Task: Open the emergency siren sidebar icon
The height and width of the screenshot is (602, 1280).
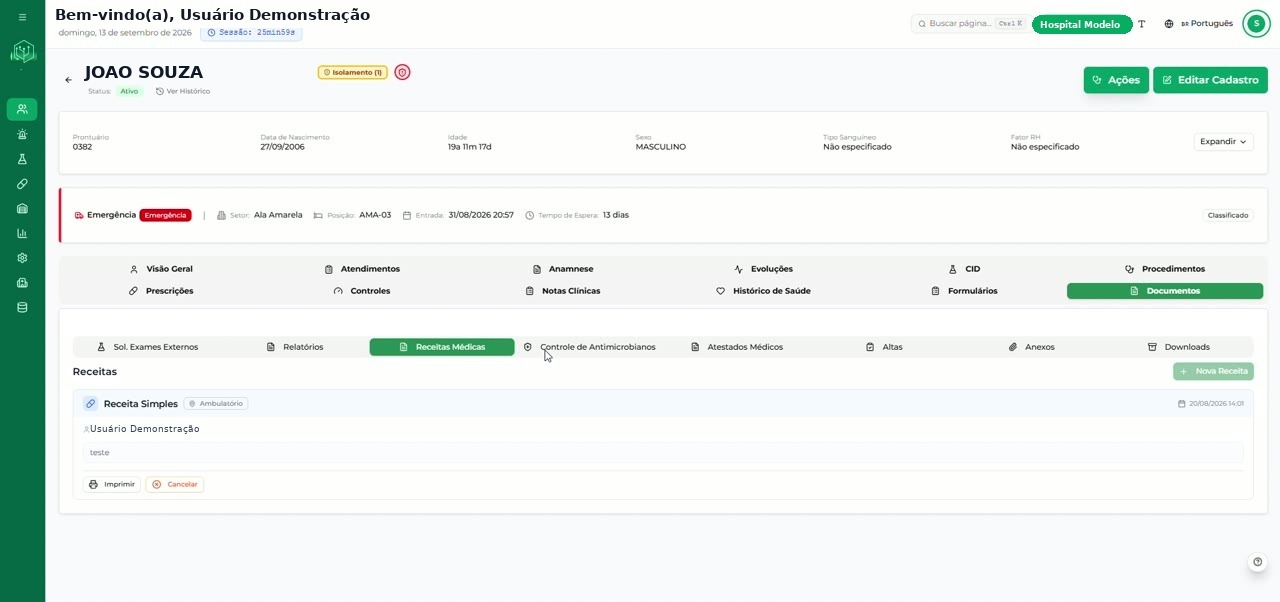Action: (x=22, y=134)
